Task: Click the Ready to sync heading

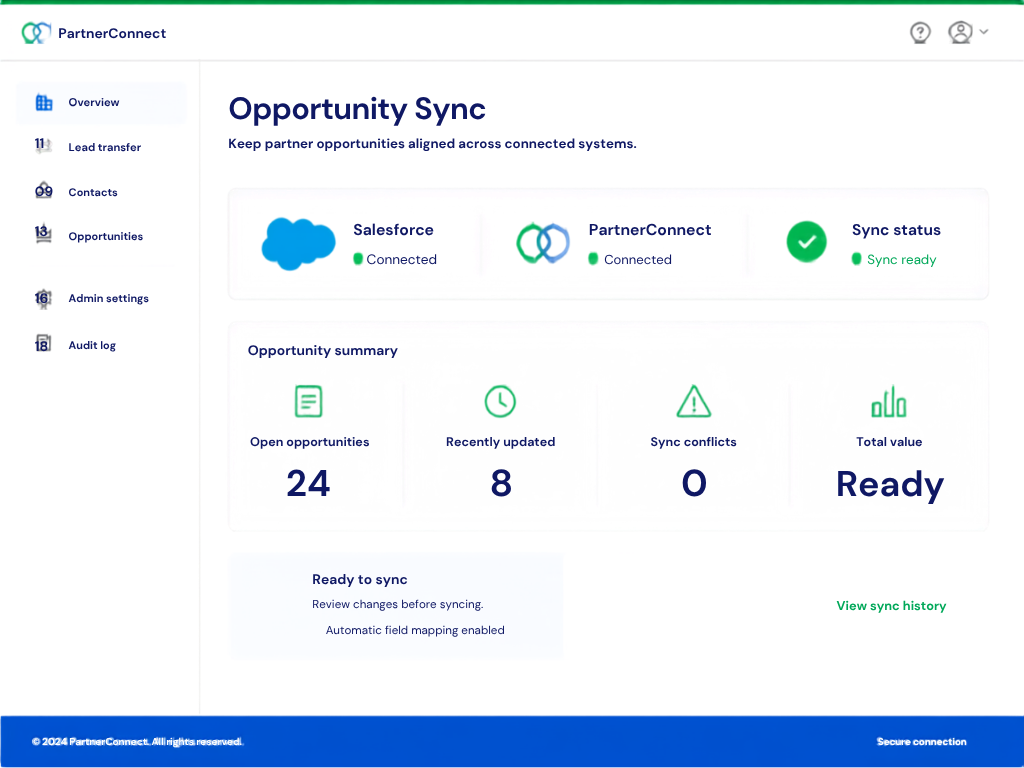Action: (360, 579)
